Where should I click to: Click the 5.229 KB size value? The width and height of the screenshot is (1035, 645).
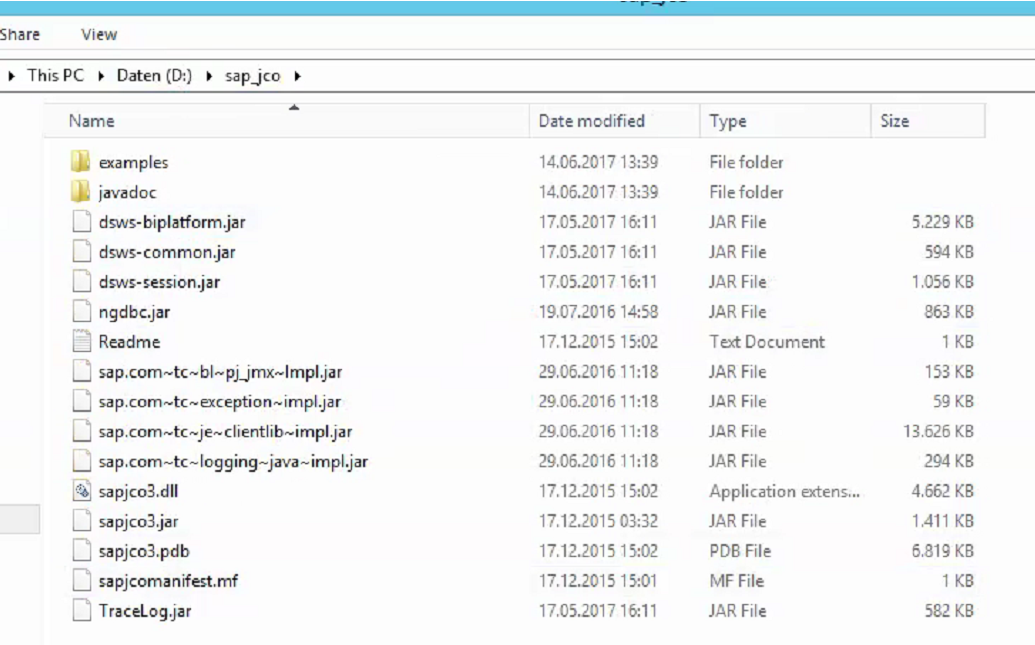pyautogui.click(x=943, y=222)
